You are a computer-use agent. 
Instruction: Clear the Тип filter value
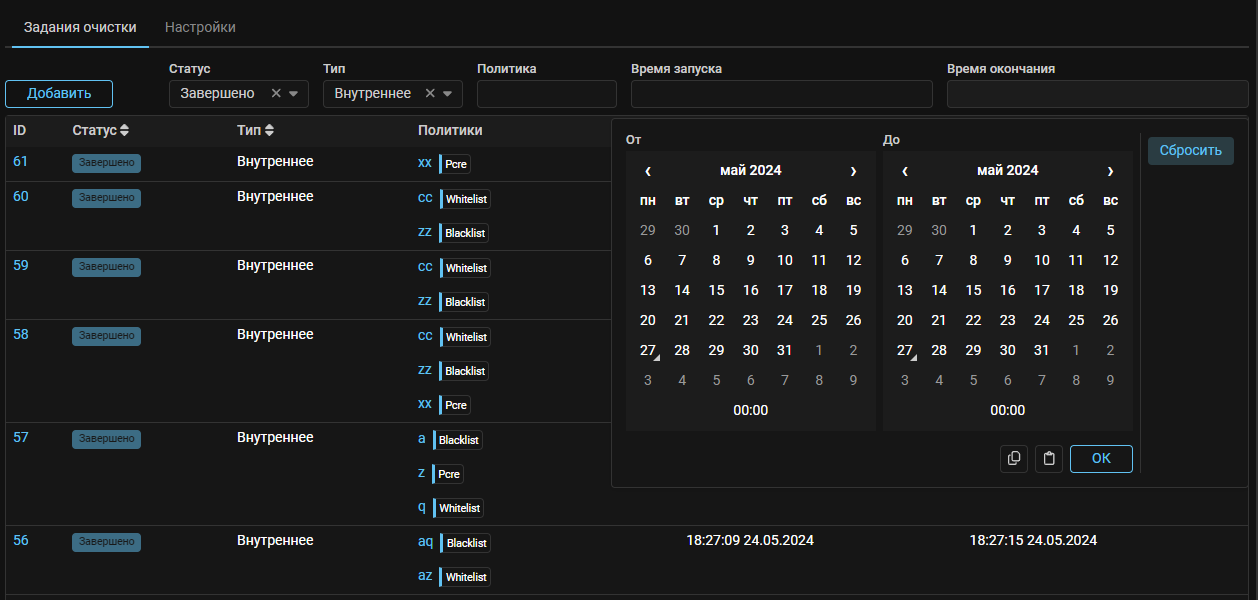pos(430,94)
